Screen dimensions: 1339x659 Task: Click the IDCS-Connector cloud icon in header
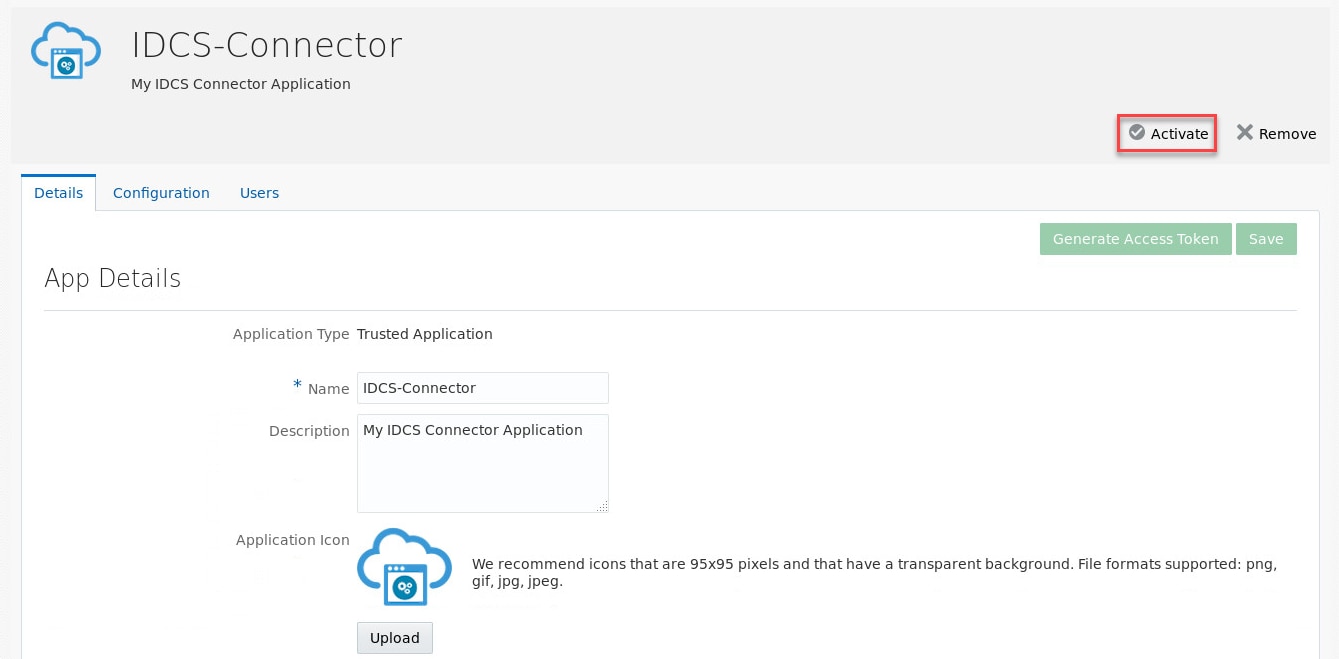point(66,52)
